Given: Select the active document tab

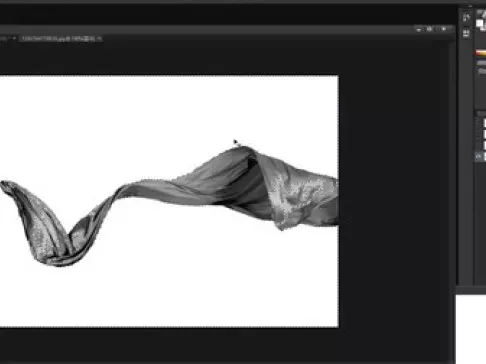Looking at the screenshot, I should tap(58, 39).
